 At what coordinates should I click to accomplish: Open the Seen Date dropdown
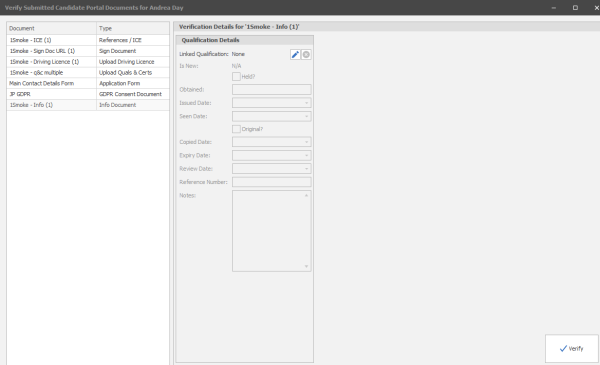click(x=307, y=116)
